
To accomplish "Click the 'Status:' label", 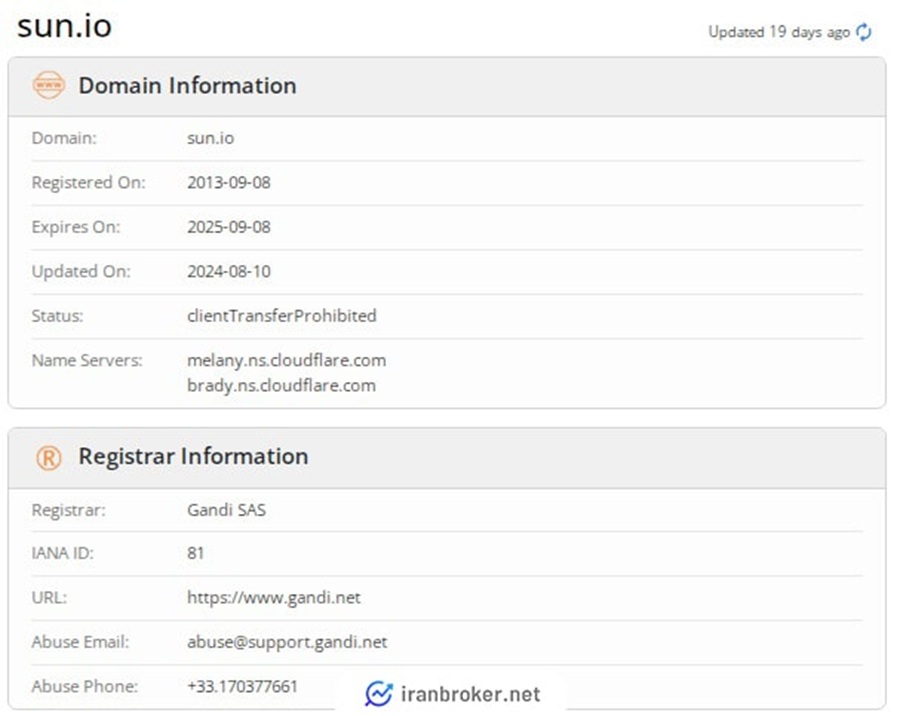I will pos(57,316).
